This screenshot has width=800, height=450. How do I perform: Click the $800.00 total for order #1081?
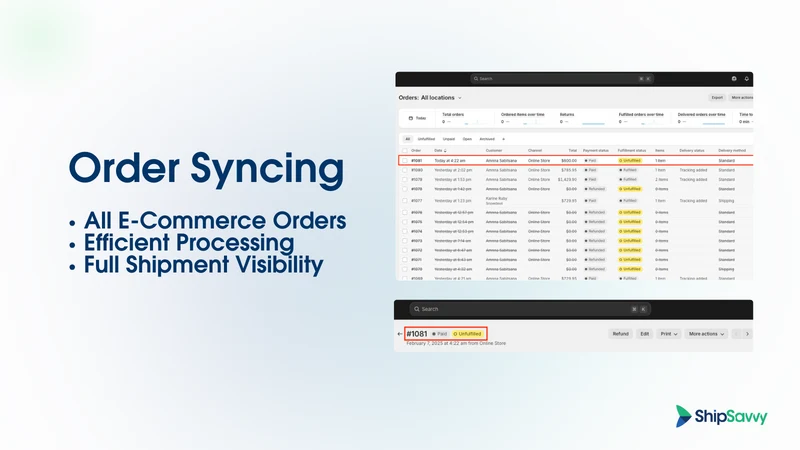point(569,160)
